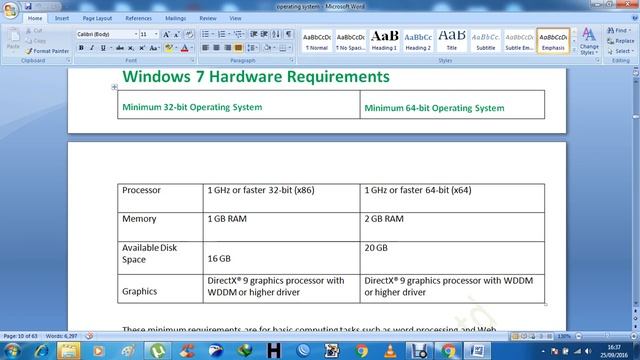
Task: Open the shading color dropdown
Action: point(274,48)
